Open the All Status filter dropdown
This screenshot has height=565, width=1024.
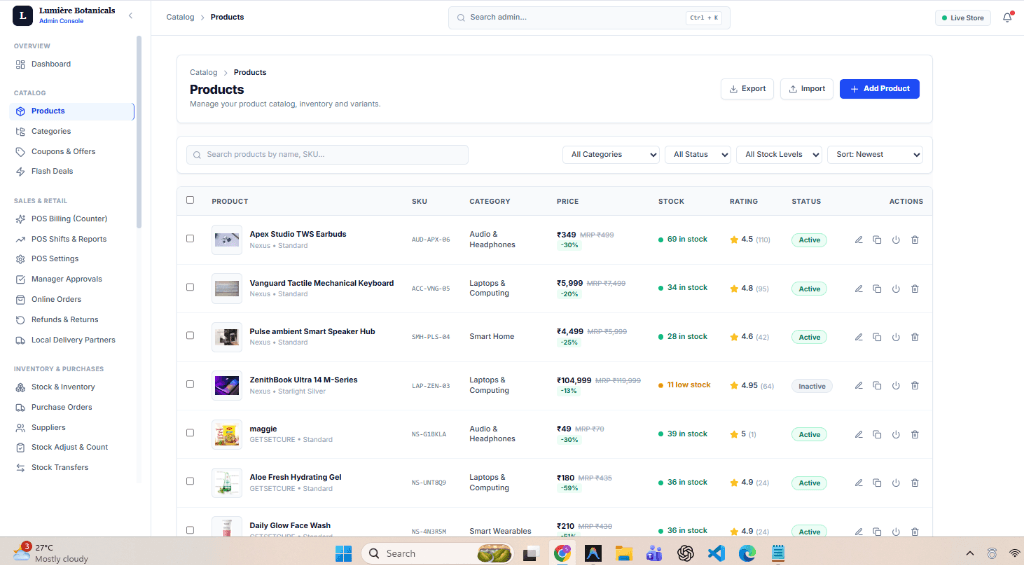coord(697,154)
